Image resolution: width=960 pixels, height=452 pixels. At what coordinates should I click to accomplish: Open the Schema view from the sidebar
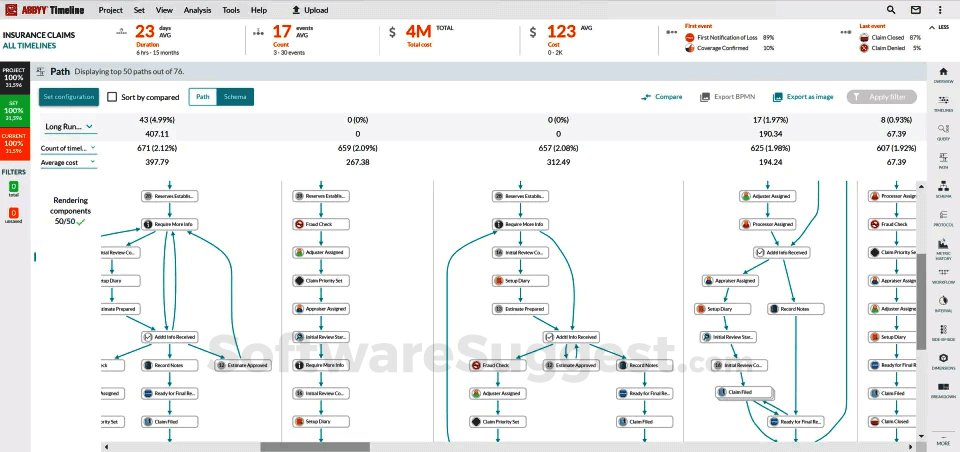[x=943, y=189]
